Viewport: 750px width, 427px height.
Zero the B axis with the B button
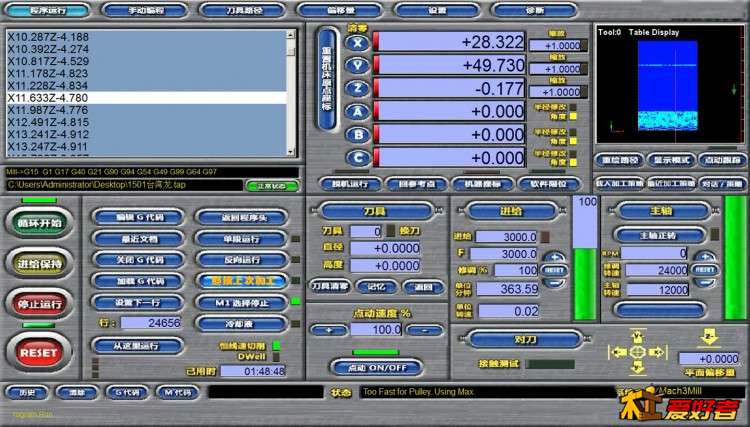click(x=357, y=135)
